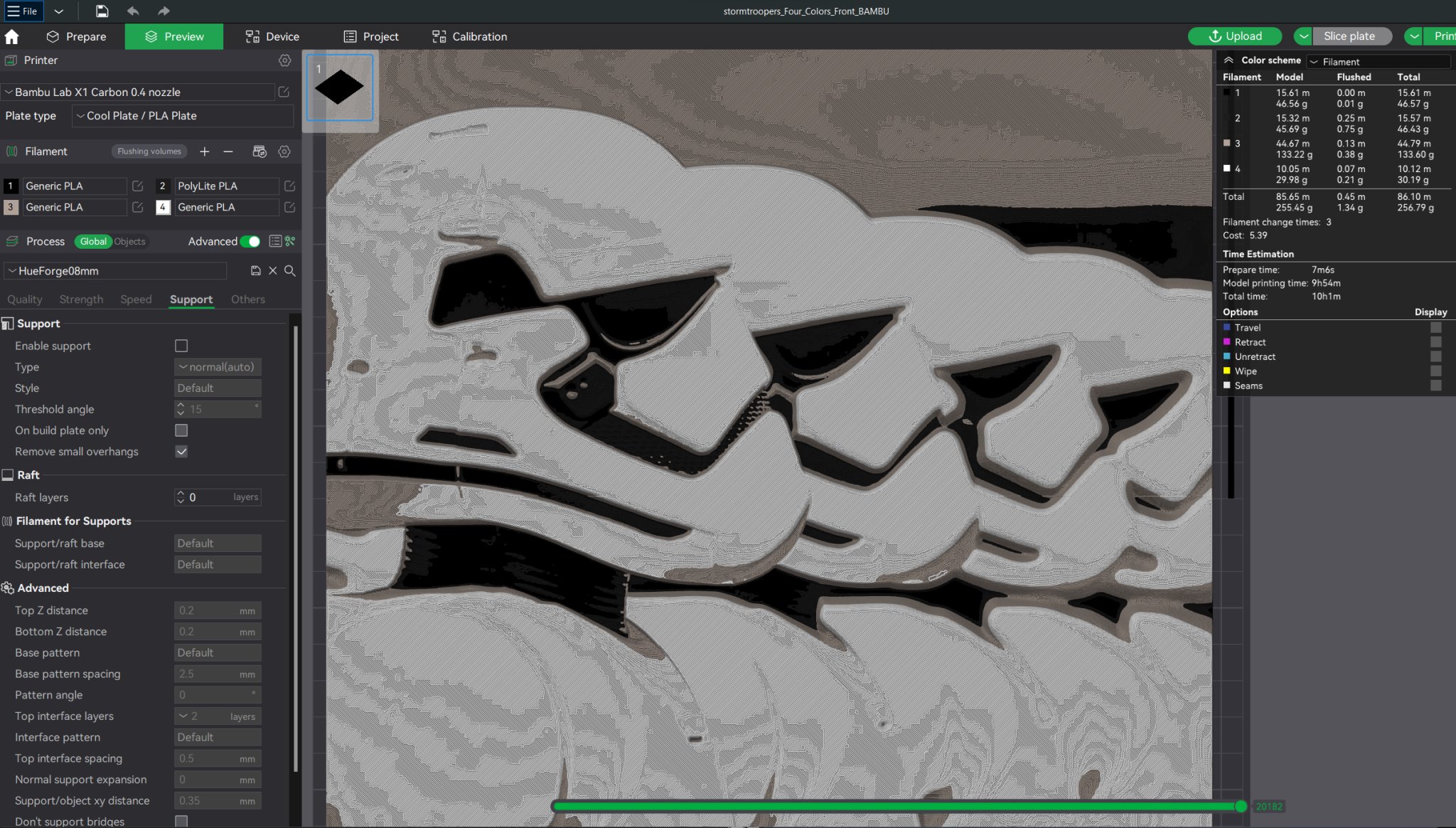Open the Strength settings tab
The image size is (1456, 828).
pos(80,299)
